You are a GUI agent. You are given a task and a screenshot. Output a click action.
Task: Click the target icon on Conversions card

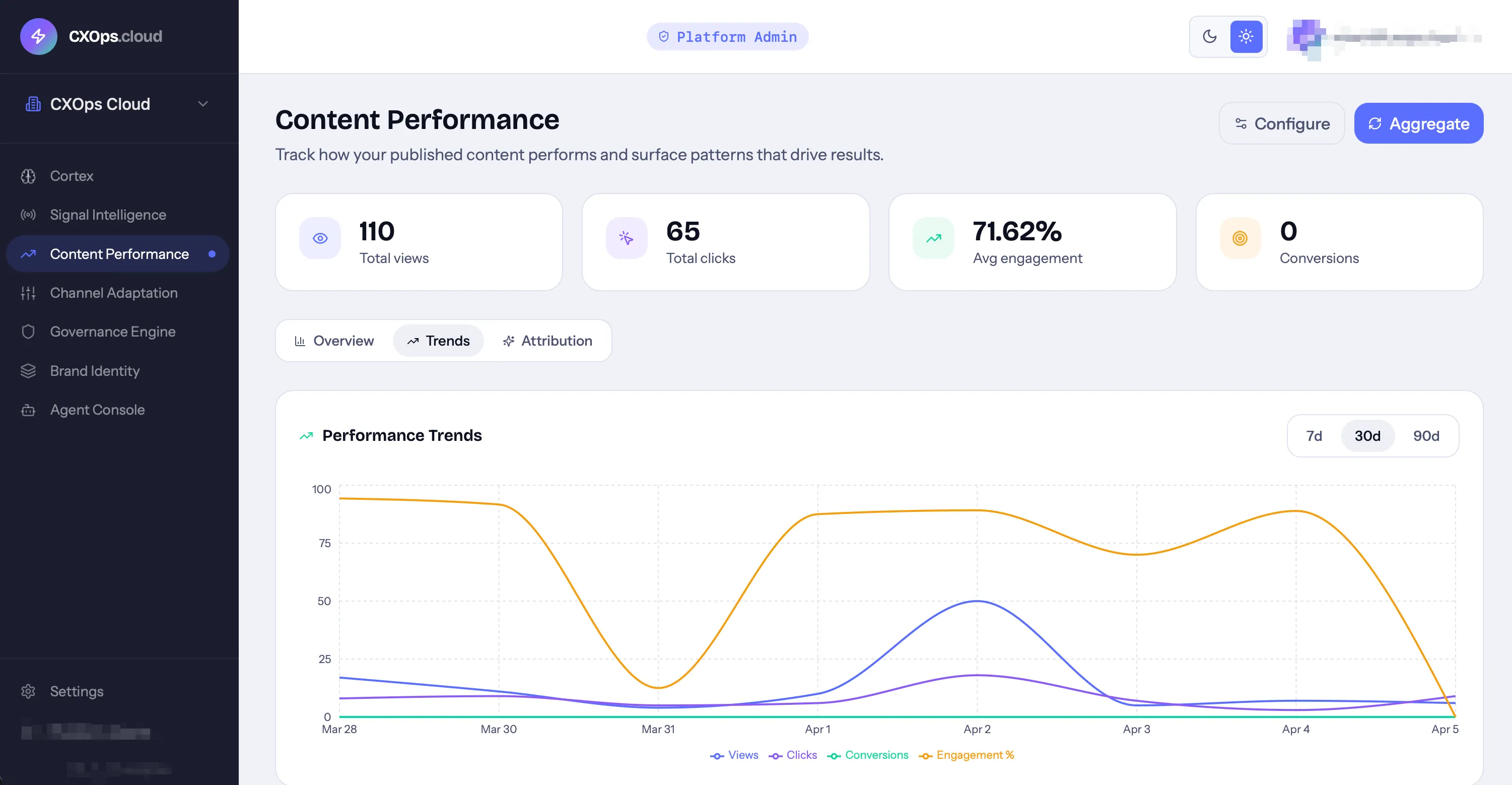[1240, 238]
